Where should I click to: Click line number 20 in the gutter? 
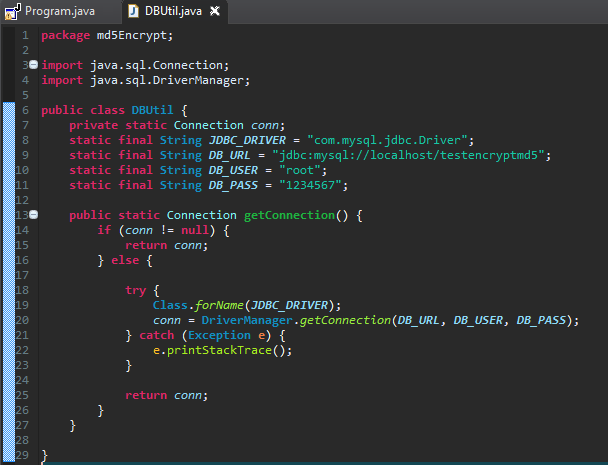tap(22, 320)
